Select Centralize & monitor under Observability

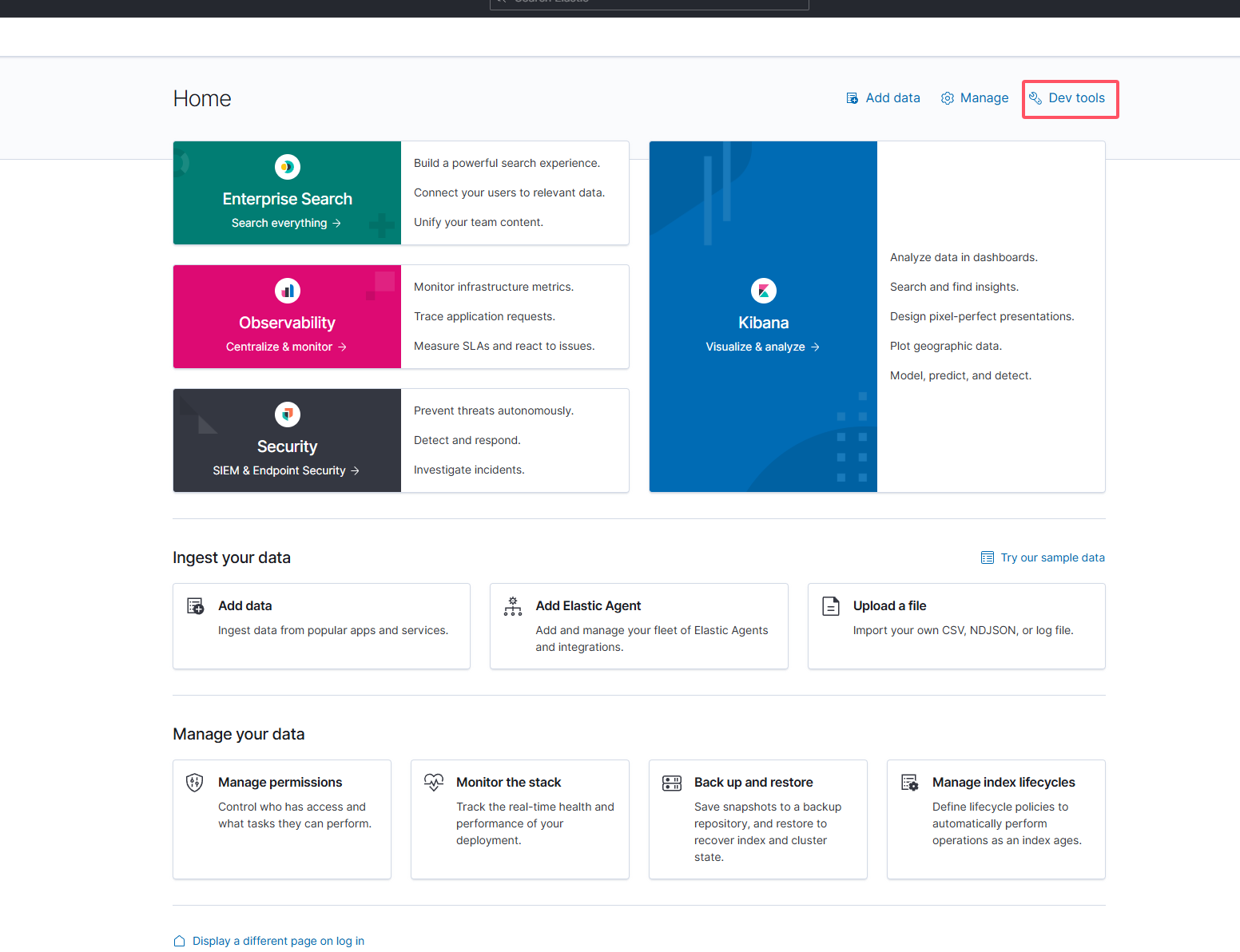pyautogui.click(x=286, y=347)
